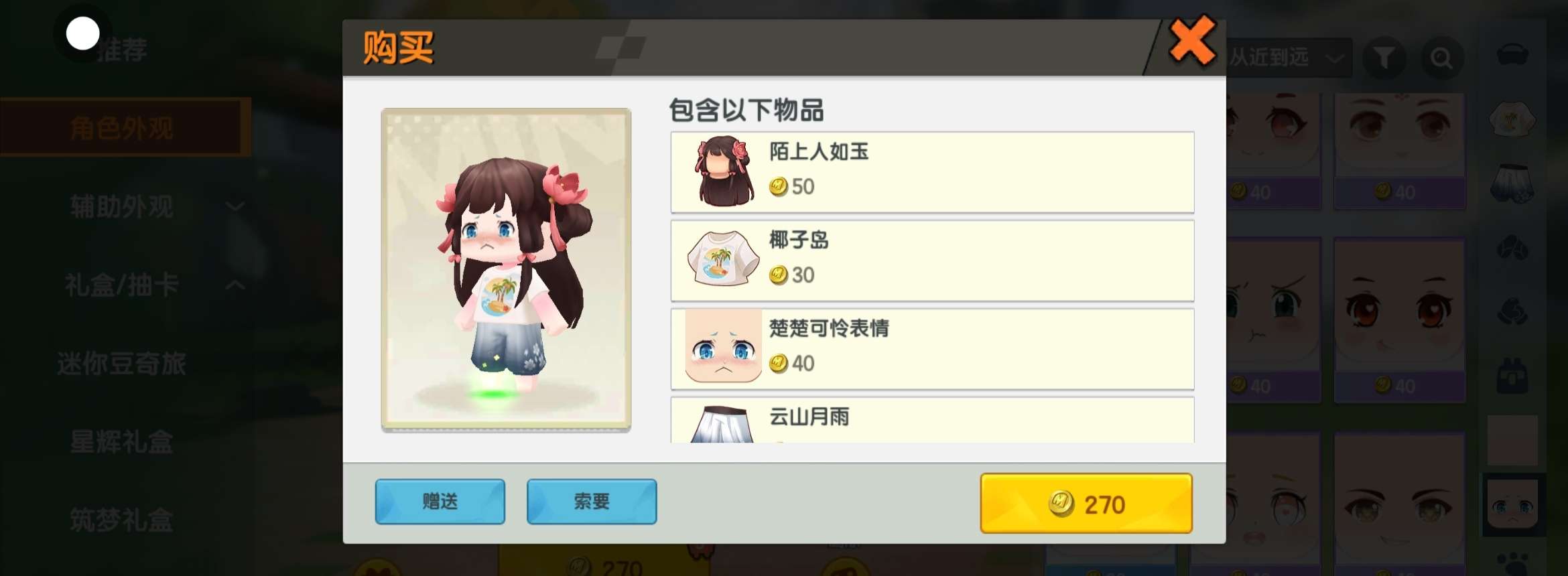Screen dimensions: 1568x576
Task: Open the search magnifier icon
Action: (1441, 58)
